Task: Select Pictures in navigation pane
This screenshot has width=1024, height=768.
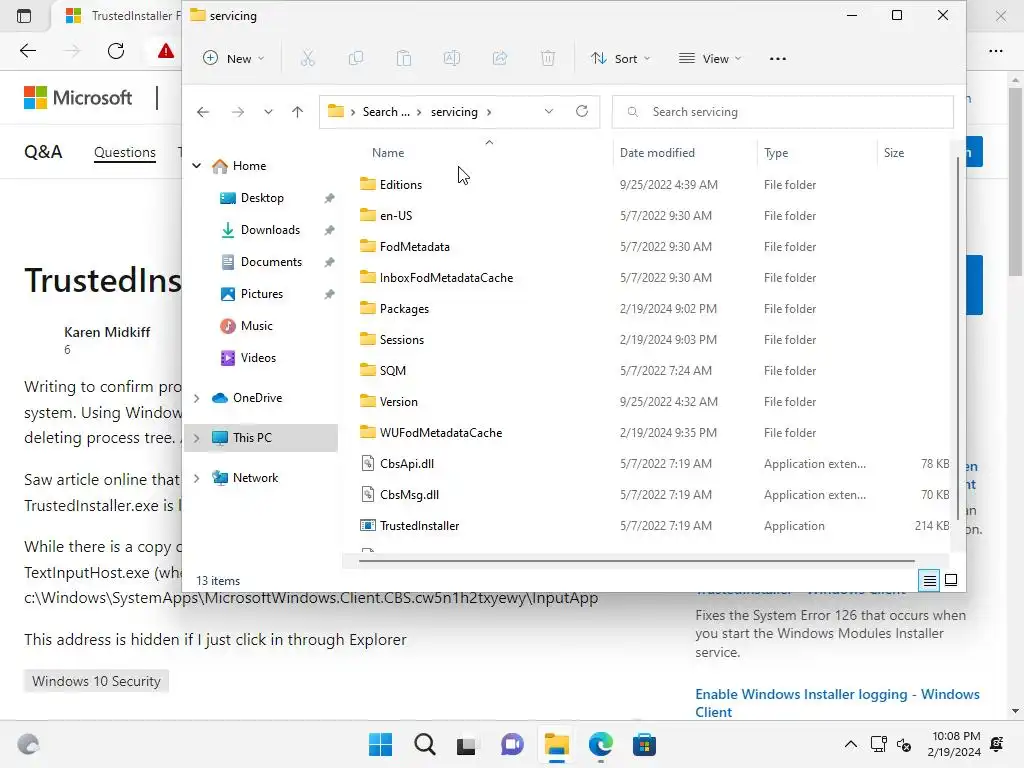Action: [x=261, y=294]
